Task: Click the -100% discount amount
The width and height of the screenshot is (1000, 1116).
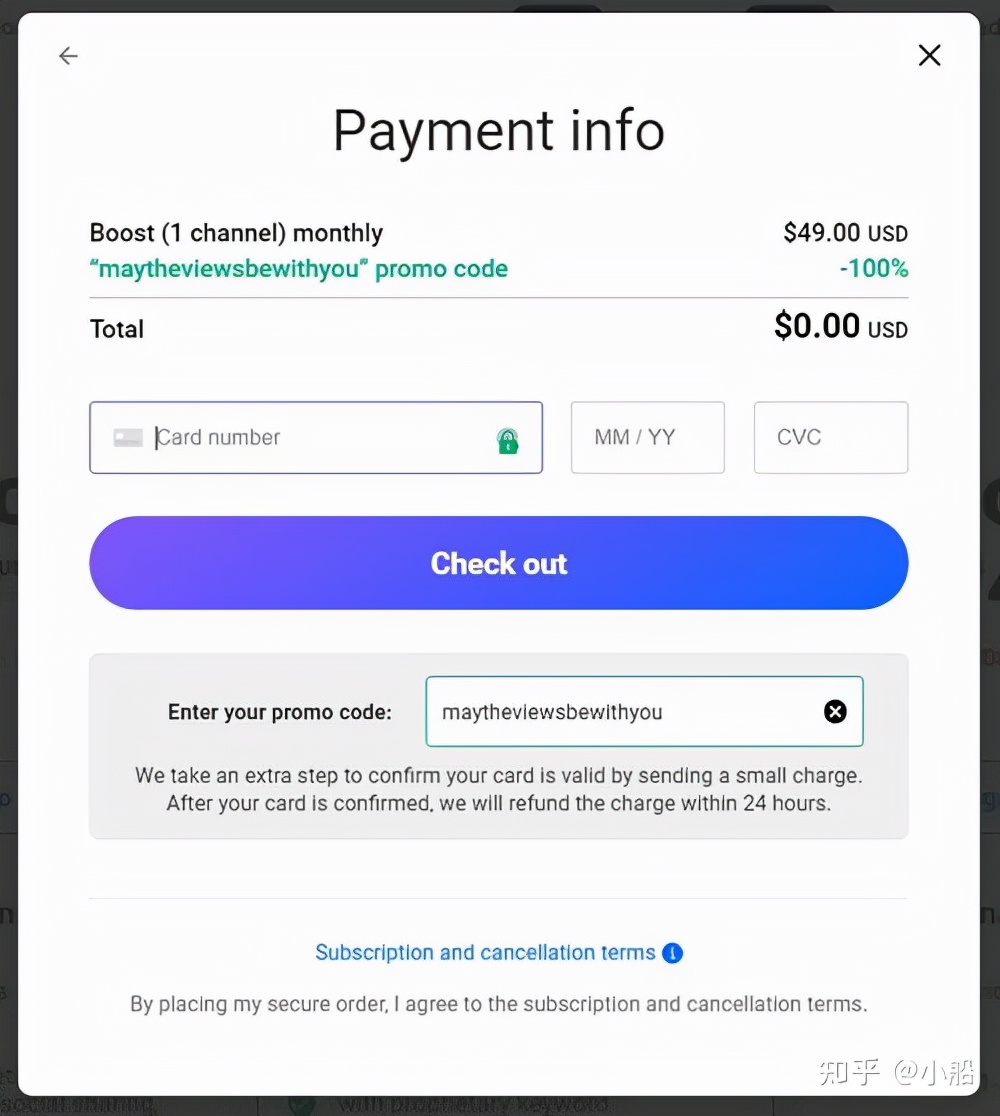Action: click(x=873, y=269)
